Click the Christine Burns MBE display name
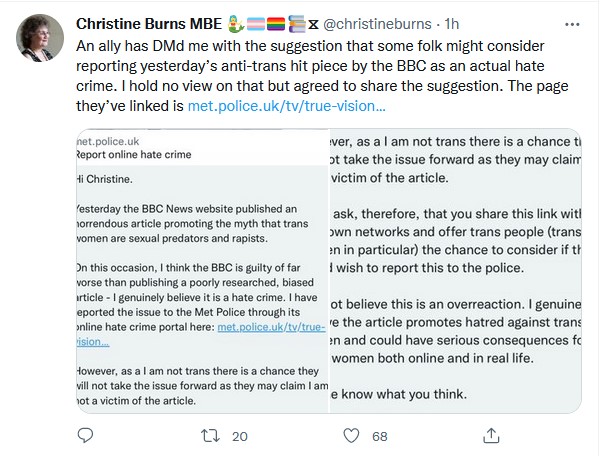601x456 pixels. pyautogui.click(x=149, y=24)
